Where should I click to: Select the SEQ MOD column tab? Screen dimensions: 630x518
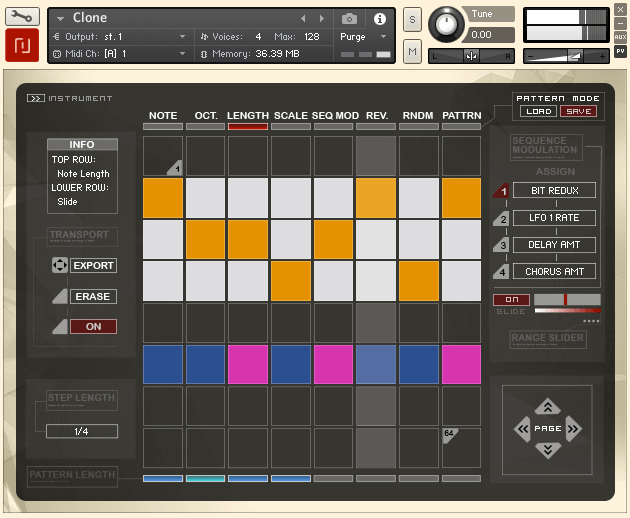tap(335, 116)
